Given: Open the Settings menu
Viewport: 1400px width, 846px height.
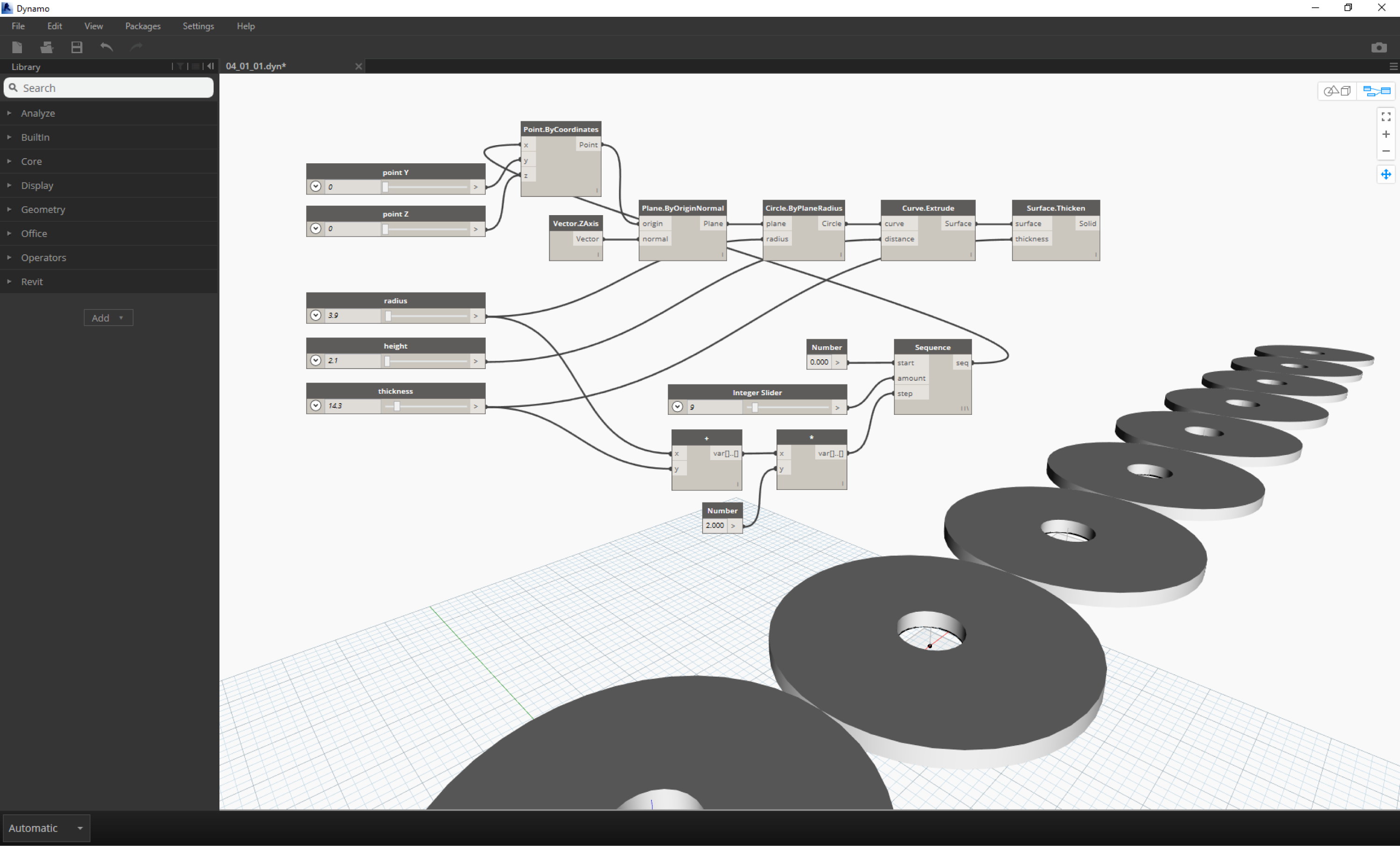Looking at the screenshot, I should coord(198,26).
